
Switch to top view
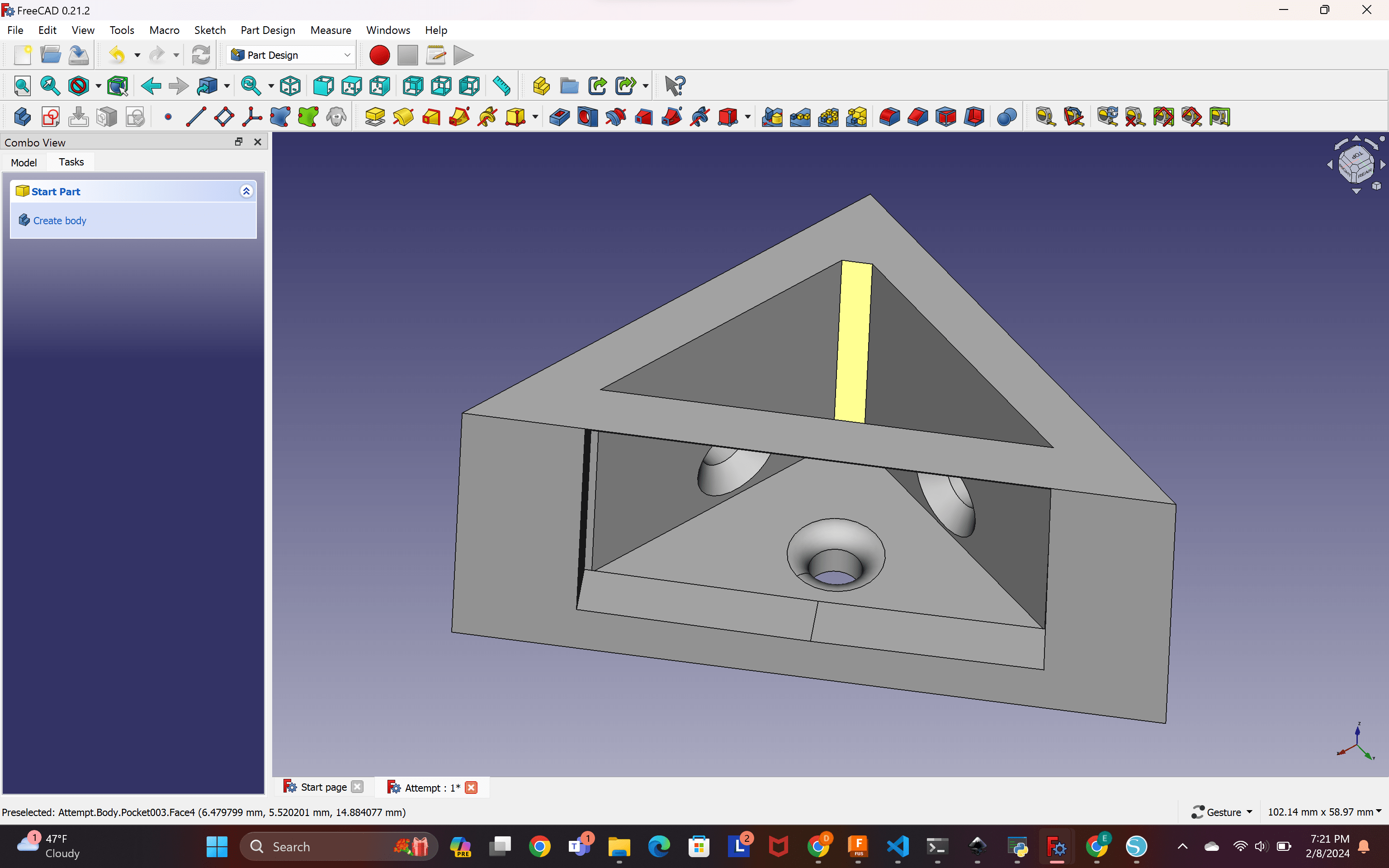352,86
